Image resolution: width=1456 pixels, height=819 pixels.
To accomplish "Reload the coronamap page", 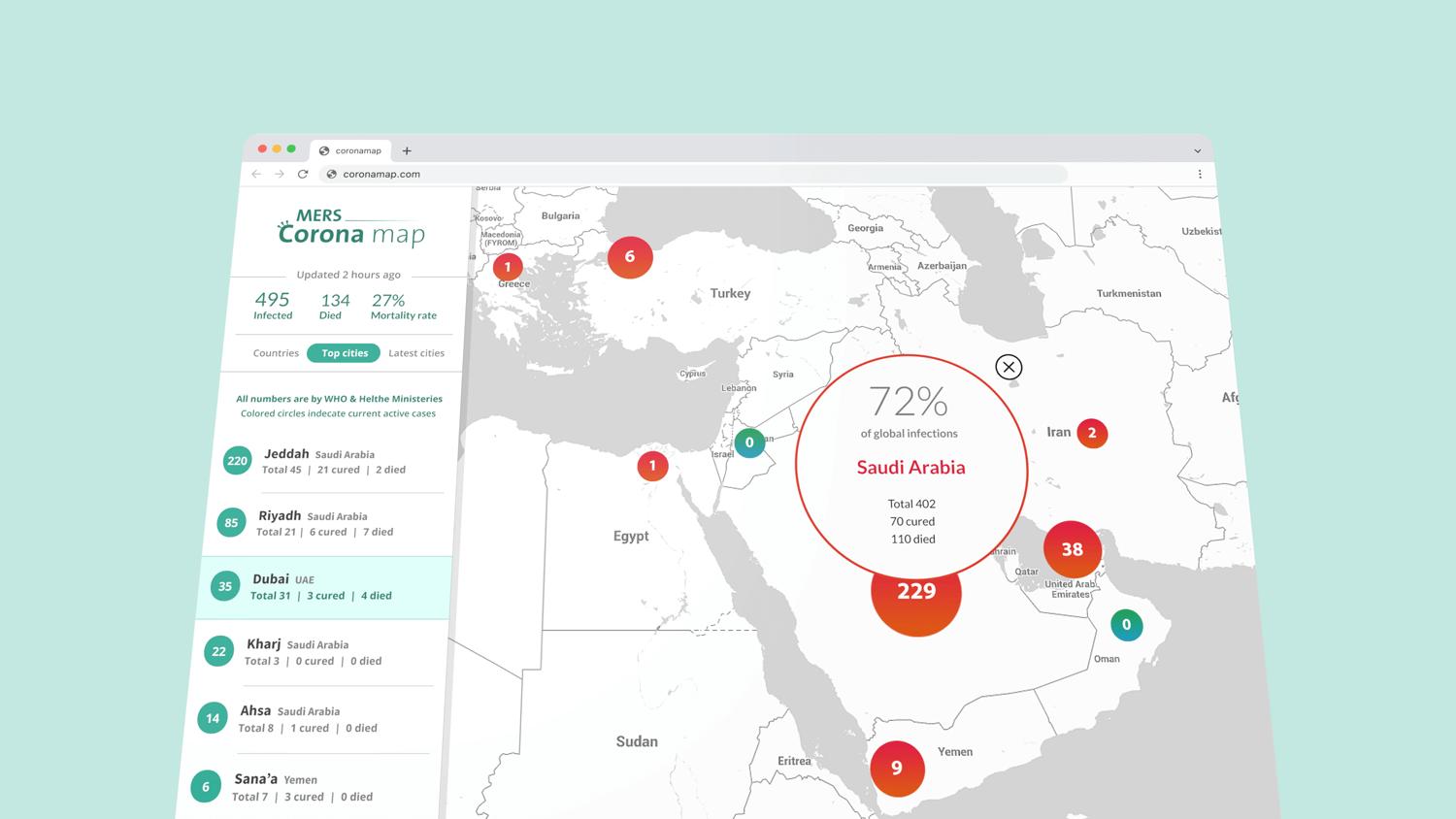I will 303,174.
